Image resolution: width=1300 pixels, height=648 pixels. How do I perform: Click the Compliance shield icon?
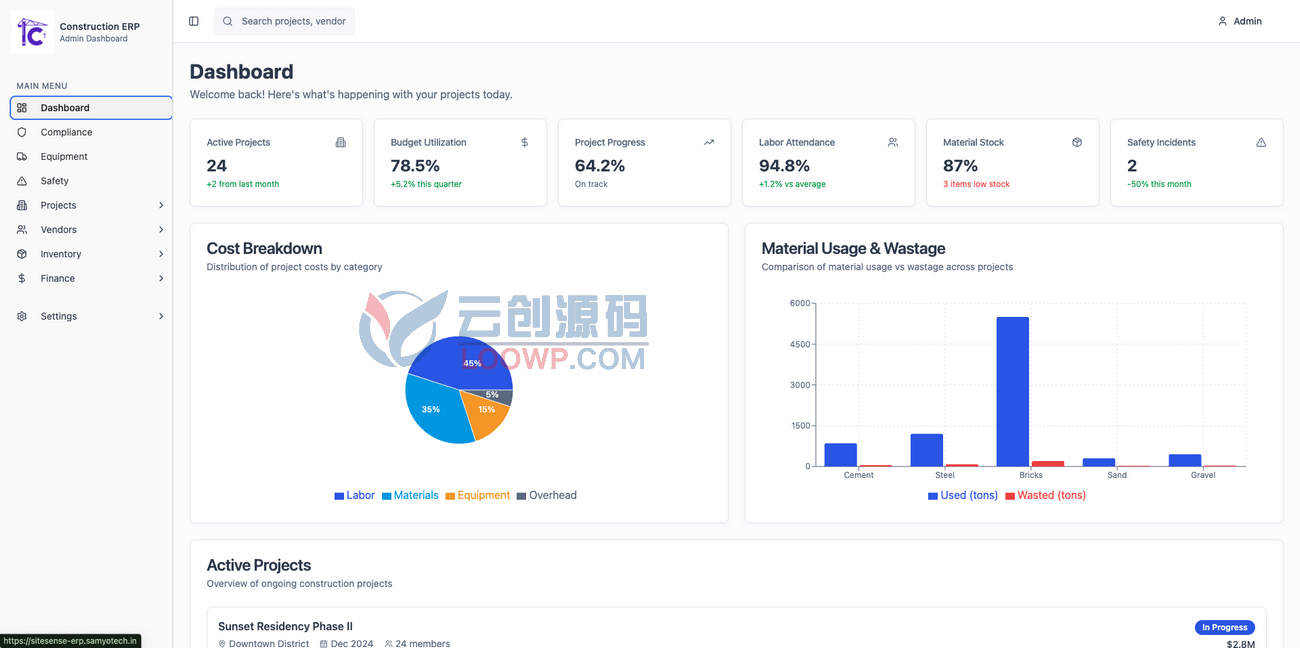(x=22, y=132)
